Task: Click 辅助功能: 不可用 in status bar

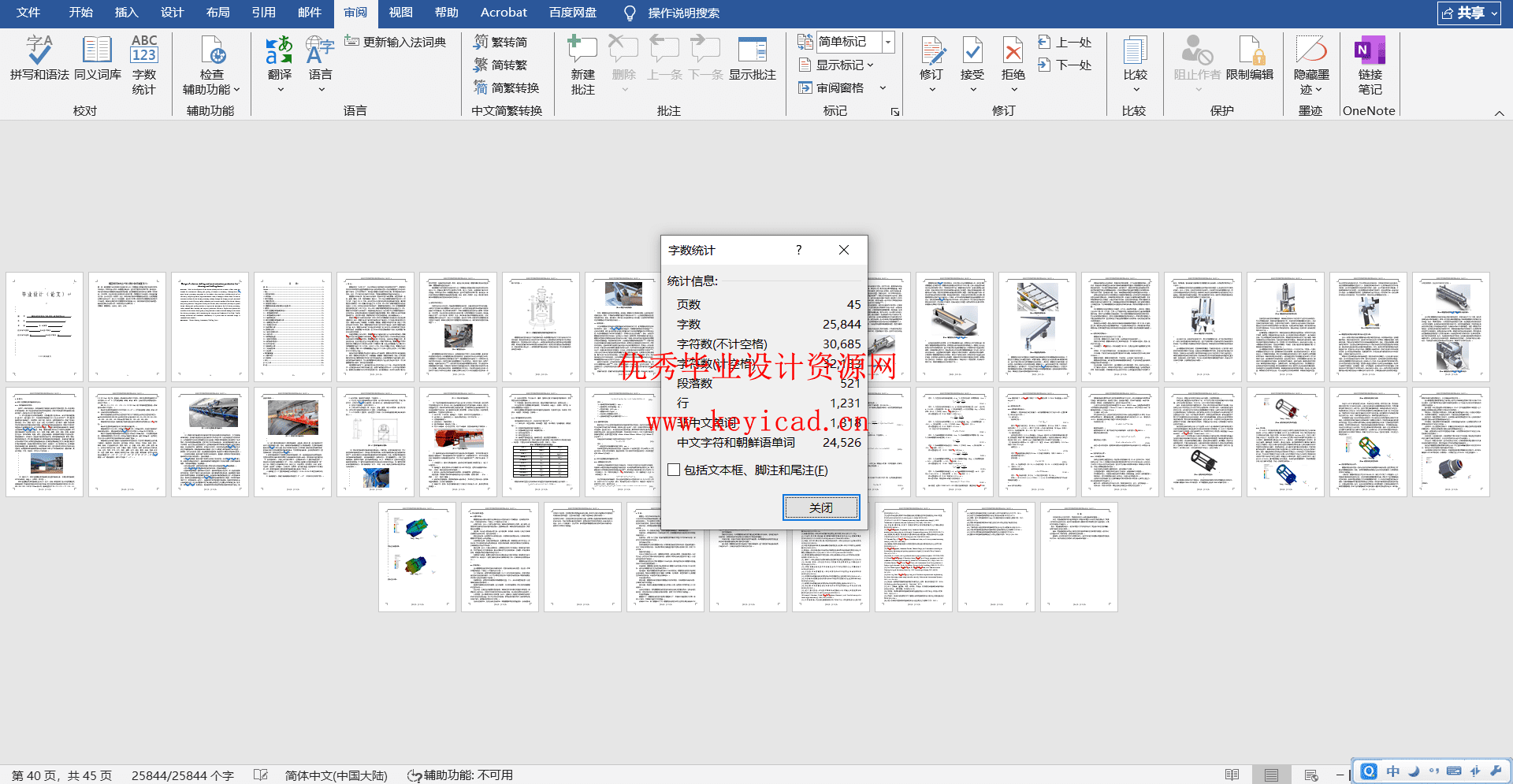Action: pos(460,775)
